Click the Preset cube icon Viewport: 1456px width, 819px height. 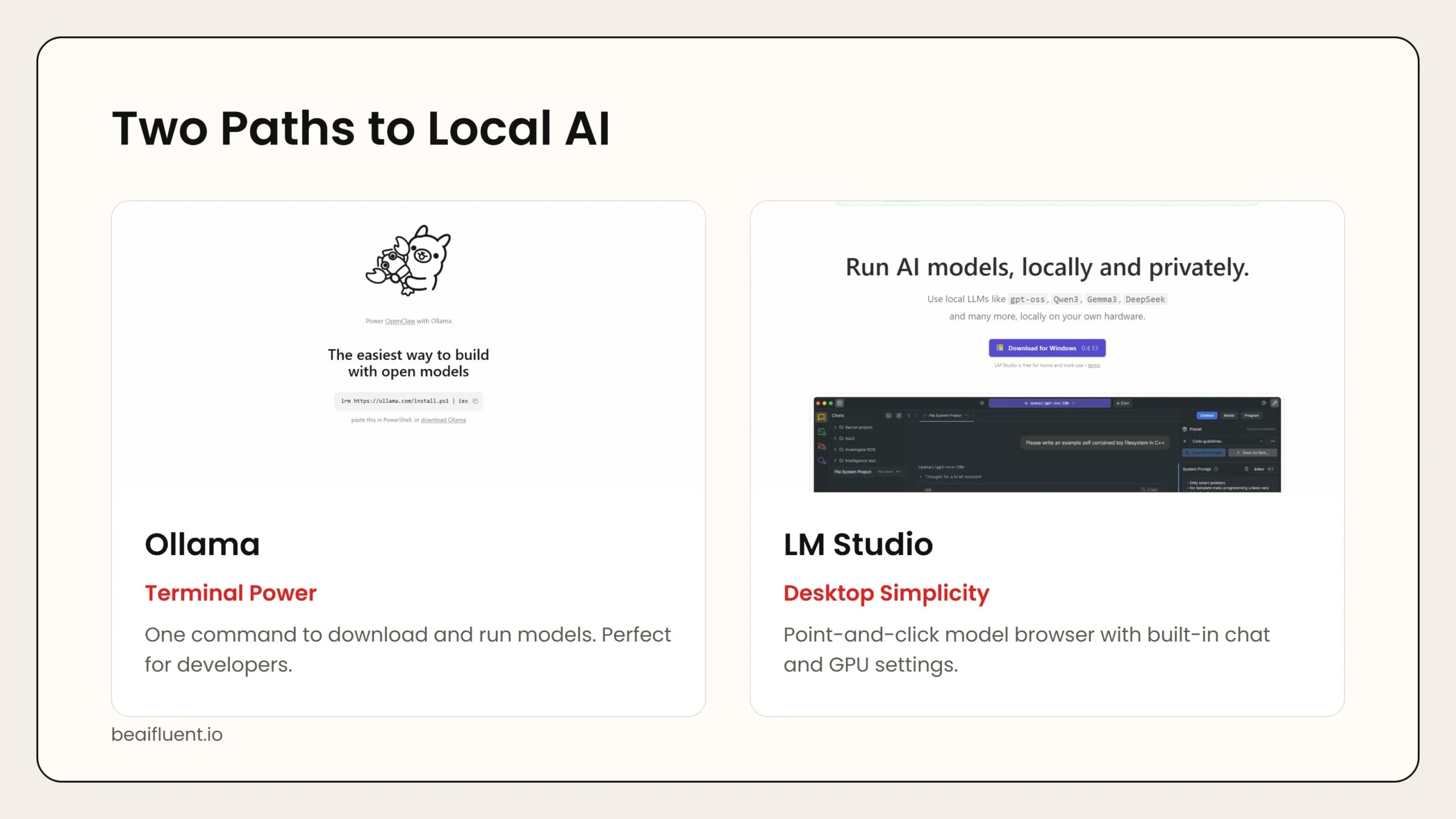[1185, 429]
